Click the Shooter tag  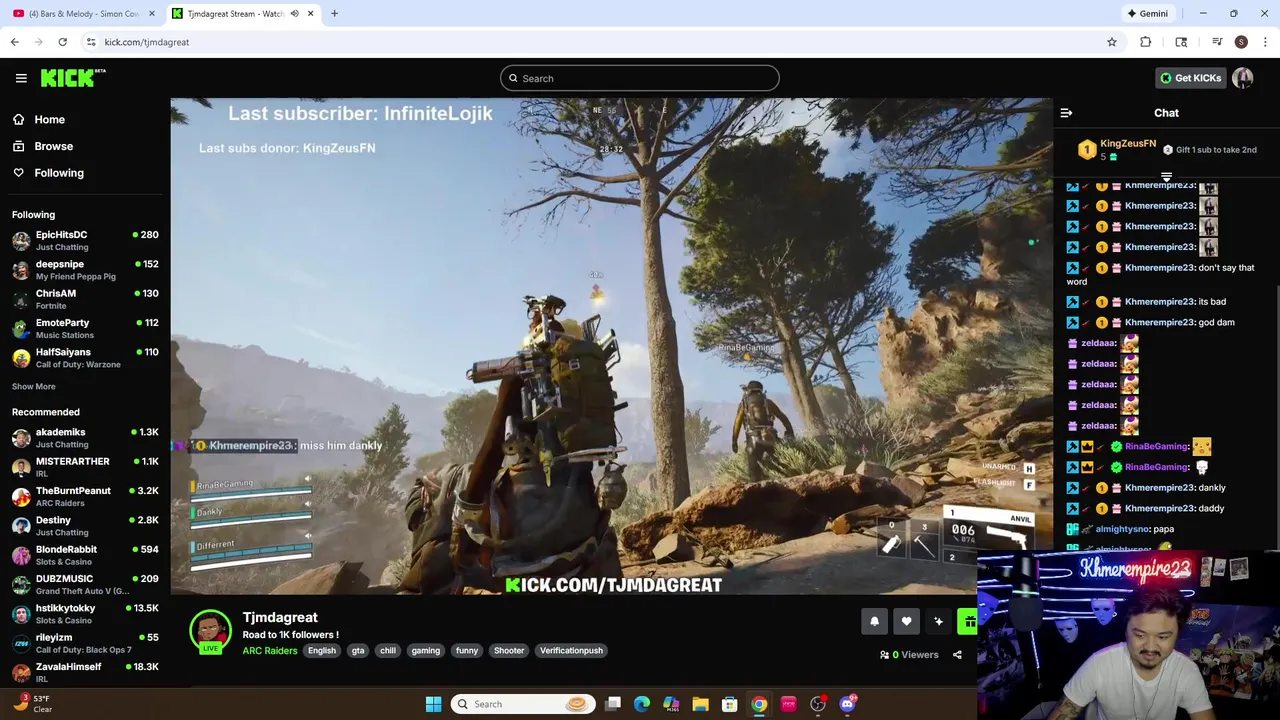click(x=509, y=651)
